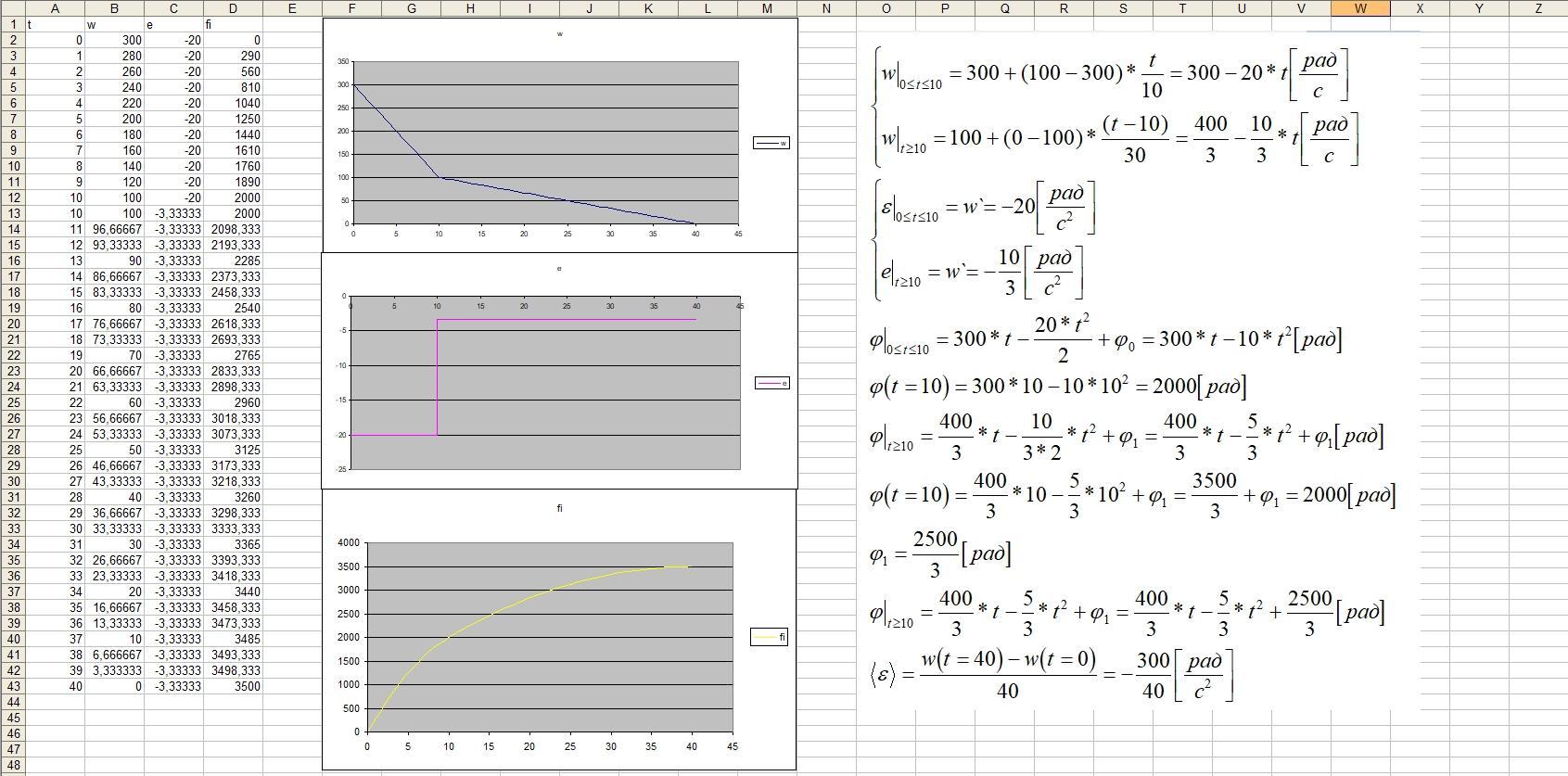Image resolution: width=1568 pixels, height=776 pixels.
Task: Select the cell containing 3260
Action: click(233, 497)
